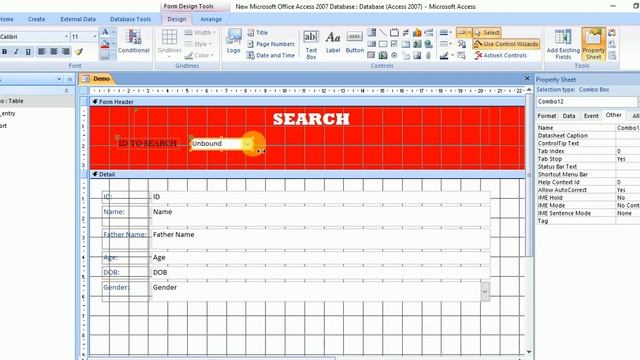
Task: Insert a Title control
Action: [x=258, y=33]
